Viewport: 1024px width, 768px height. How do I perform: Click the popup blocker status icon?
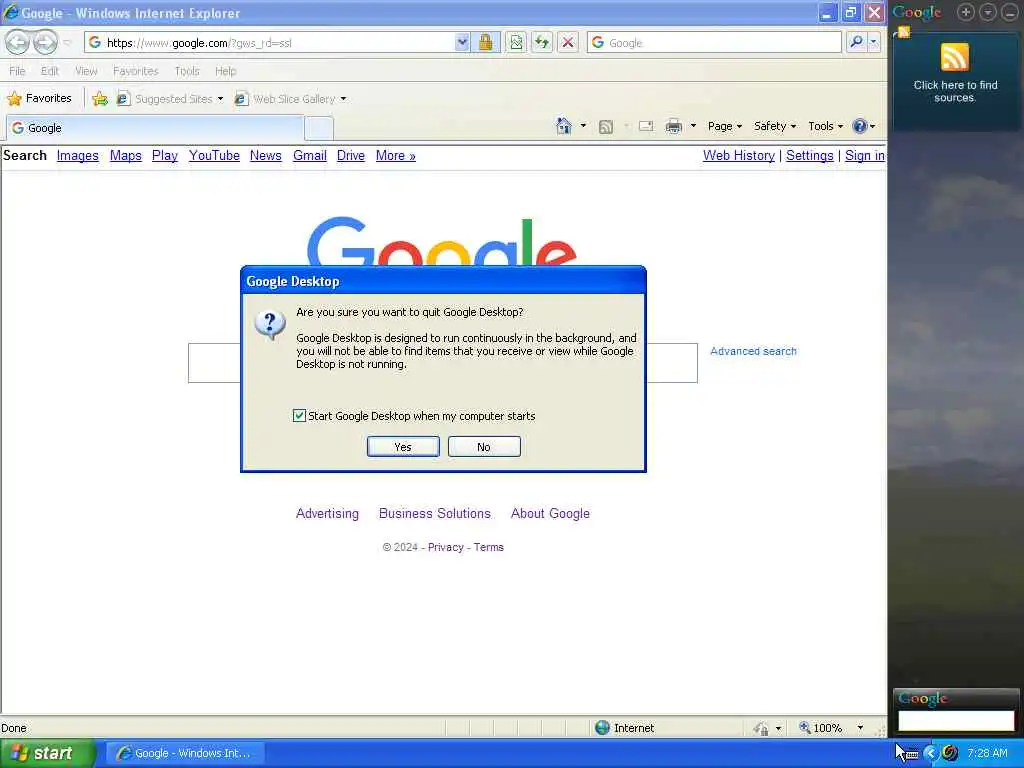pyautogui.click(x=761, y=728)
